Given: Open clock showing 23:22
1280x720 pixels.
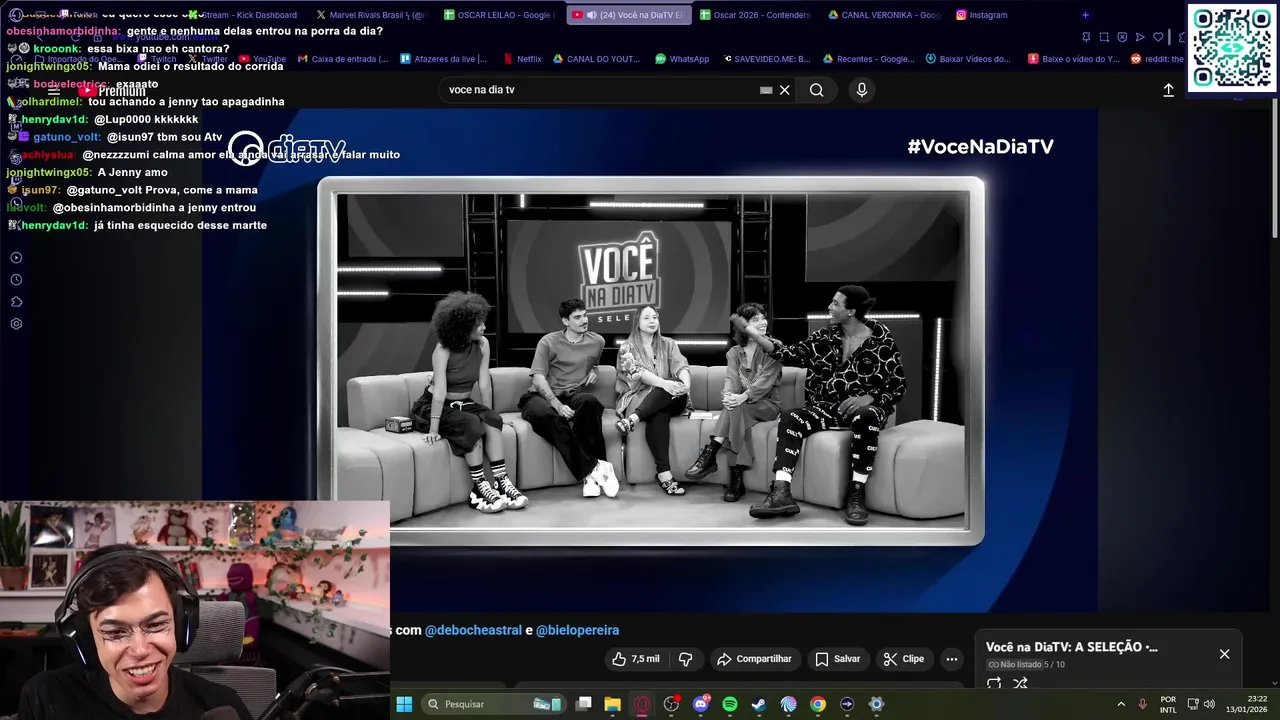Looking at the screenshot, I should (x=1248, y=704).
